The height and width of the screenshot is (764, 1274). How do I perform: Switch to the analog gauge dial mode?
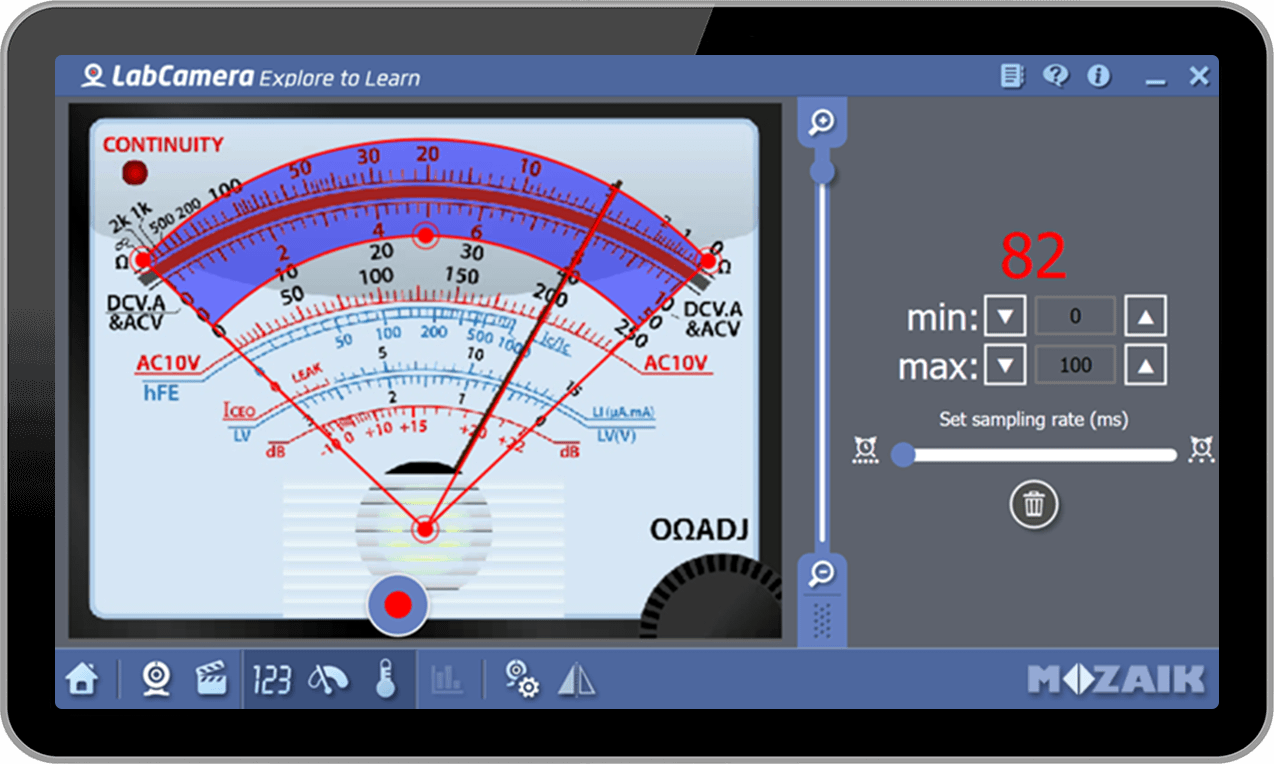(329, 679)
